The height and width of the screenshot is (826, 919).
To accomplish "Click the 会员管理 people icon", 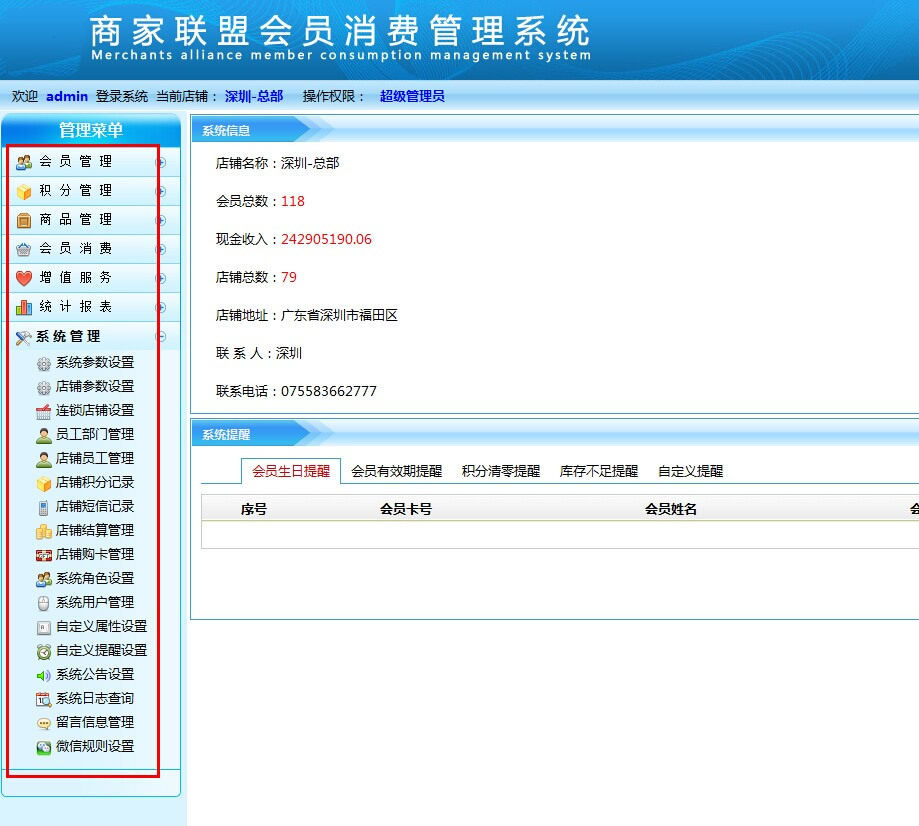I will pyautogui.click(x=24, y=162).
